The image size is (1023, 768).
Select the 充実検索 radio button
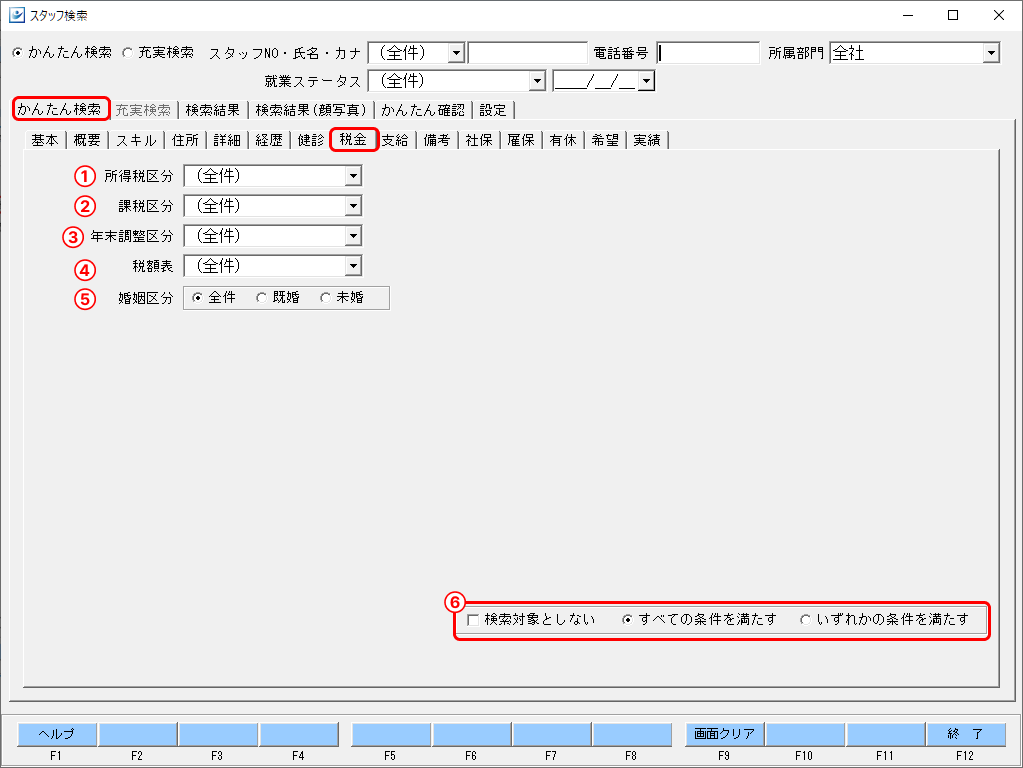(x=127, y=53)
